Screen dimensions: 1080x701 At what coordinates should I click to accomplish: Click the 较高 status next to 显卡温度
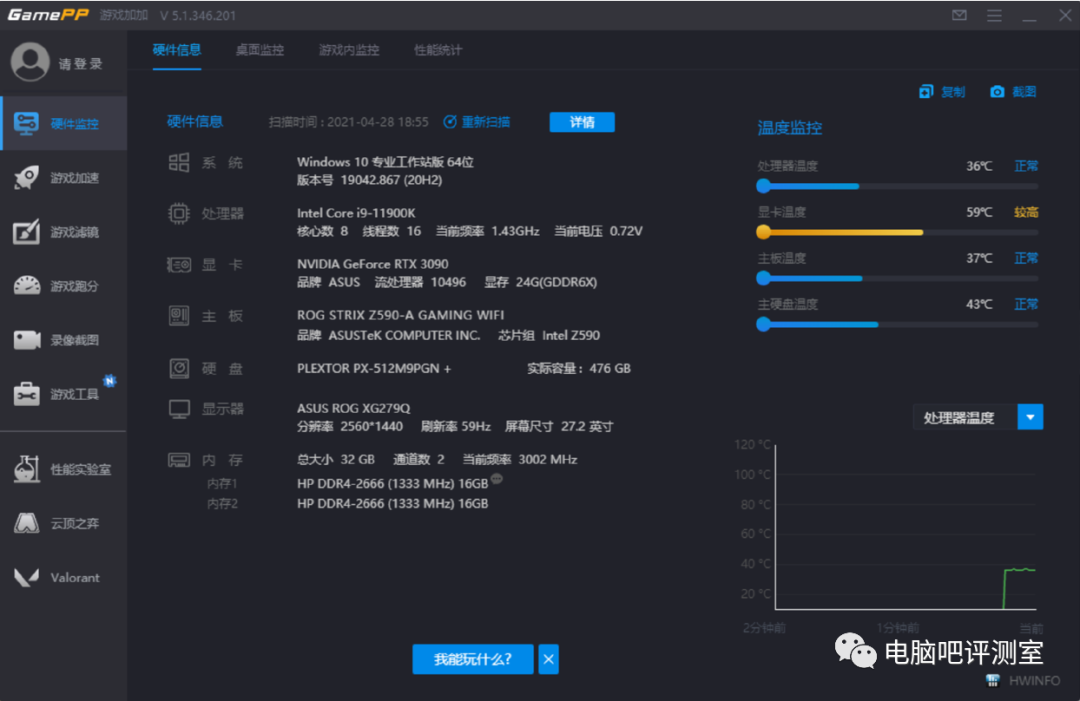pyautogui.click(x=1026, y=212)
